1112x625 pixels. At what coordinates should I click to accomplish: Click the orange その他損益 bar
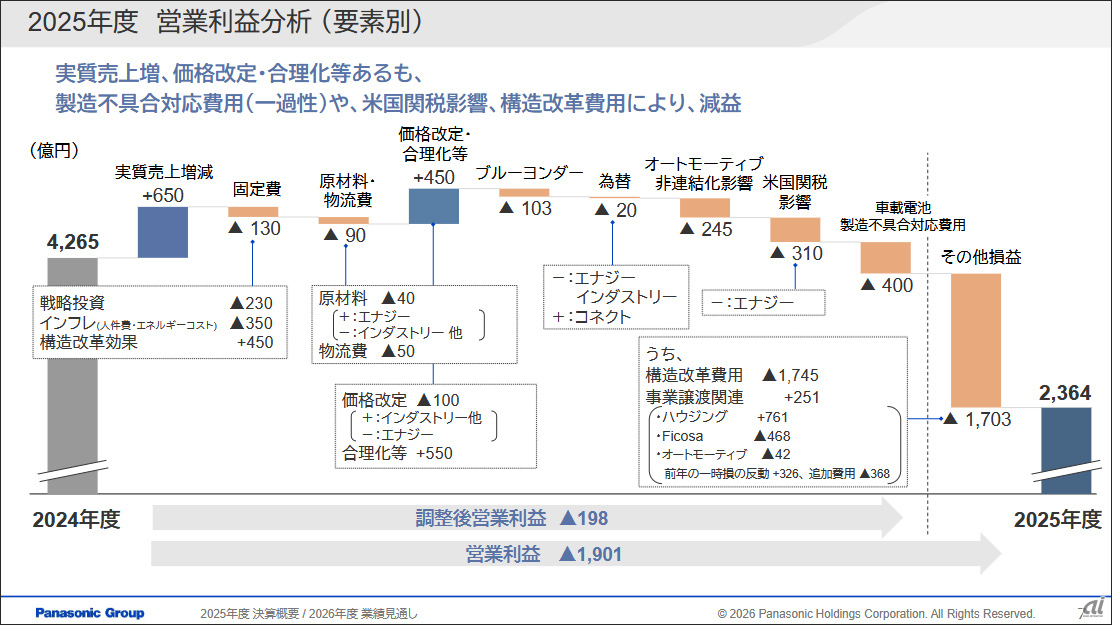pos(976,340)
